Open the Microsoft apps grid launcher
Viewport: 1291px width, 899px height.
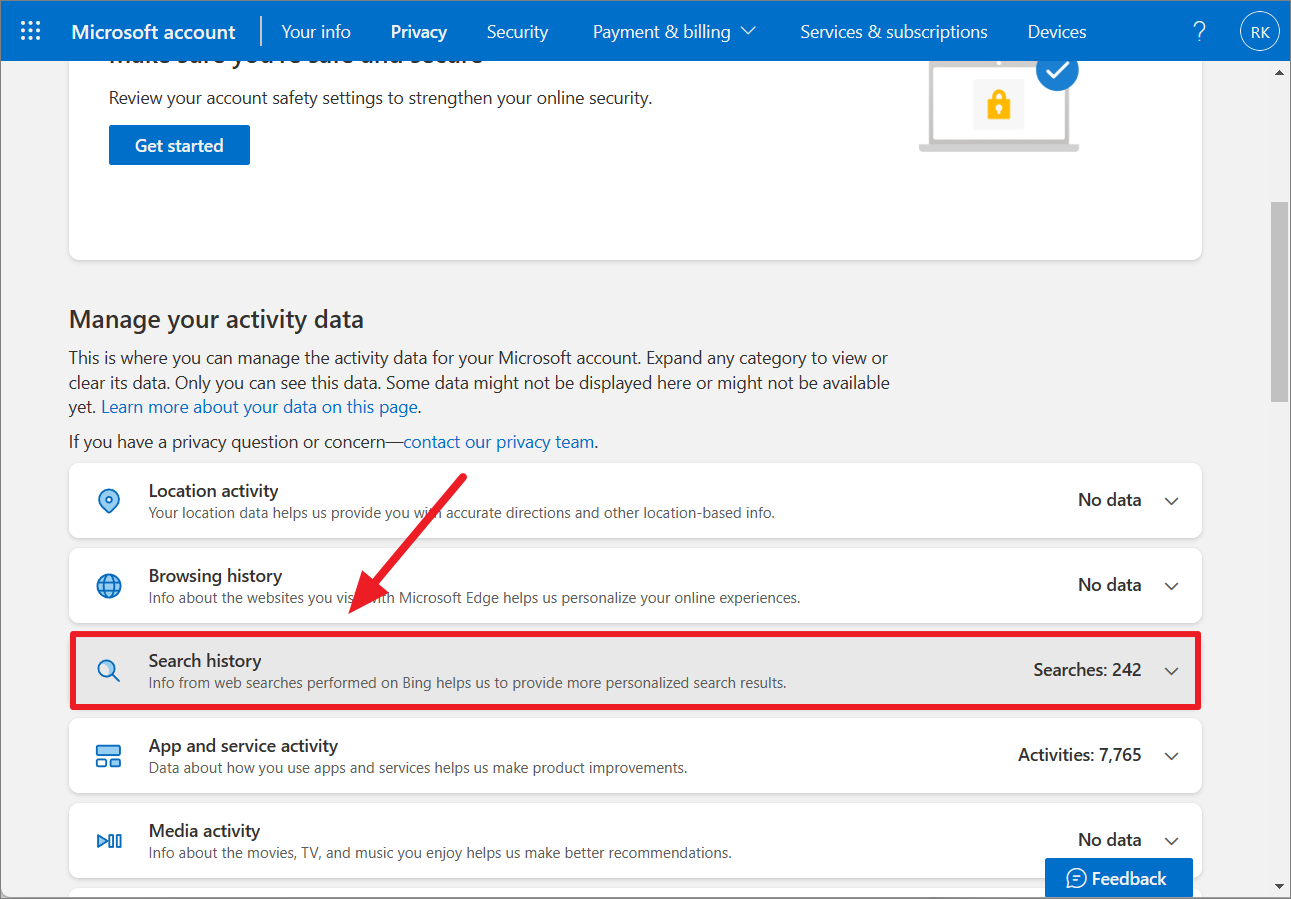pyautogui.click(x=31, y=31)
